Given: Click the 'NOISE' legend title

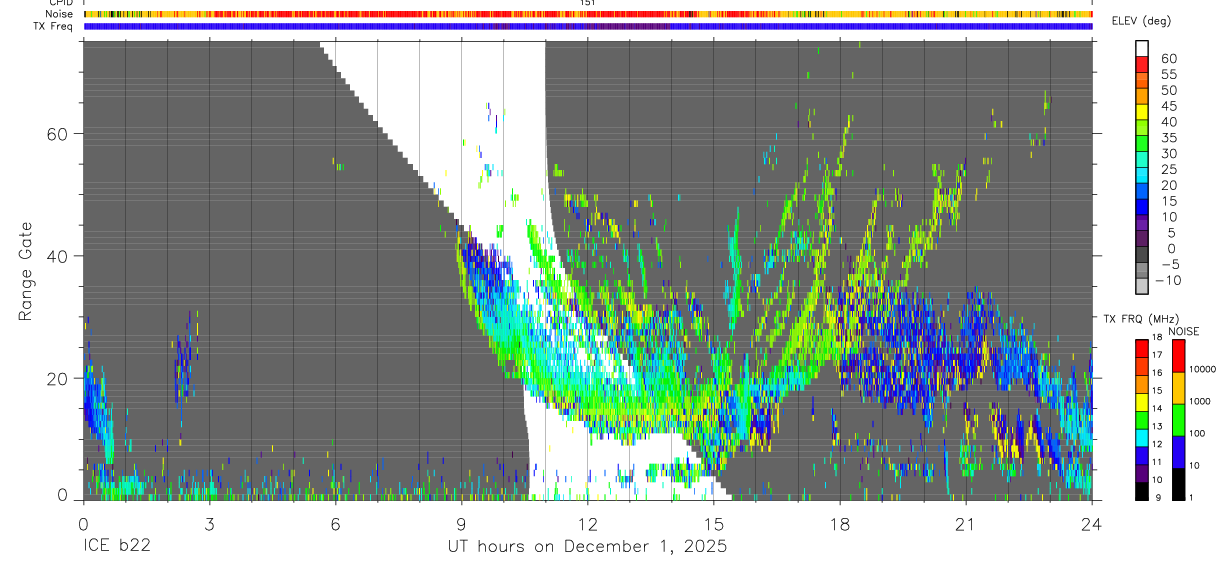Looking at the screenshot, I should click(x=1183, y=331).
